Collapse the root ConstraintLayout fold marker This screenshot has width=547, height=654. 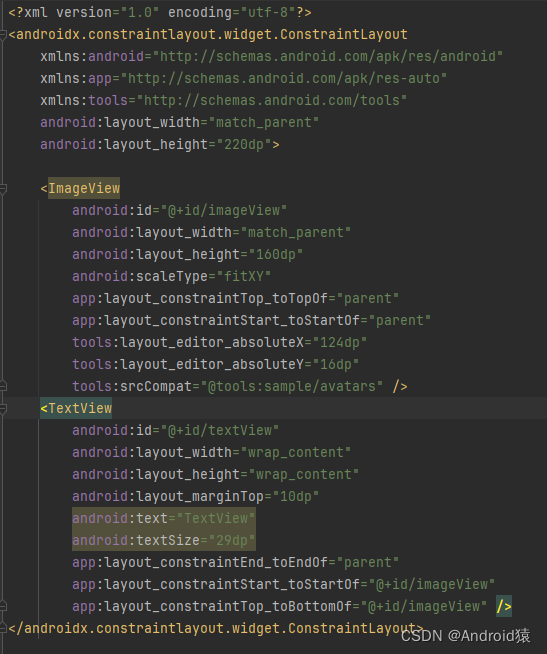pos(3,35)
